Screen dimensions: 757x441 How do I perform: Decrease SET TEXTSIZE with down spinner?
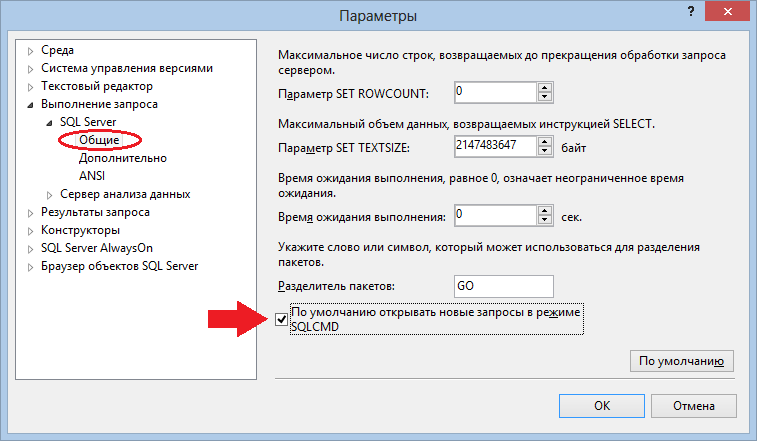click(x=545, y=151)
